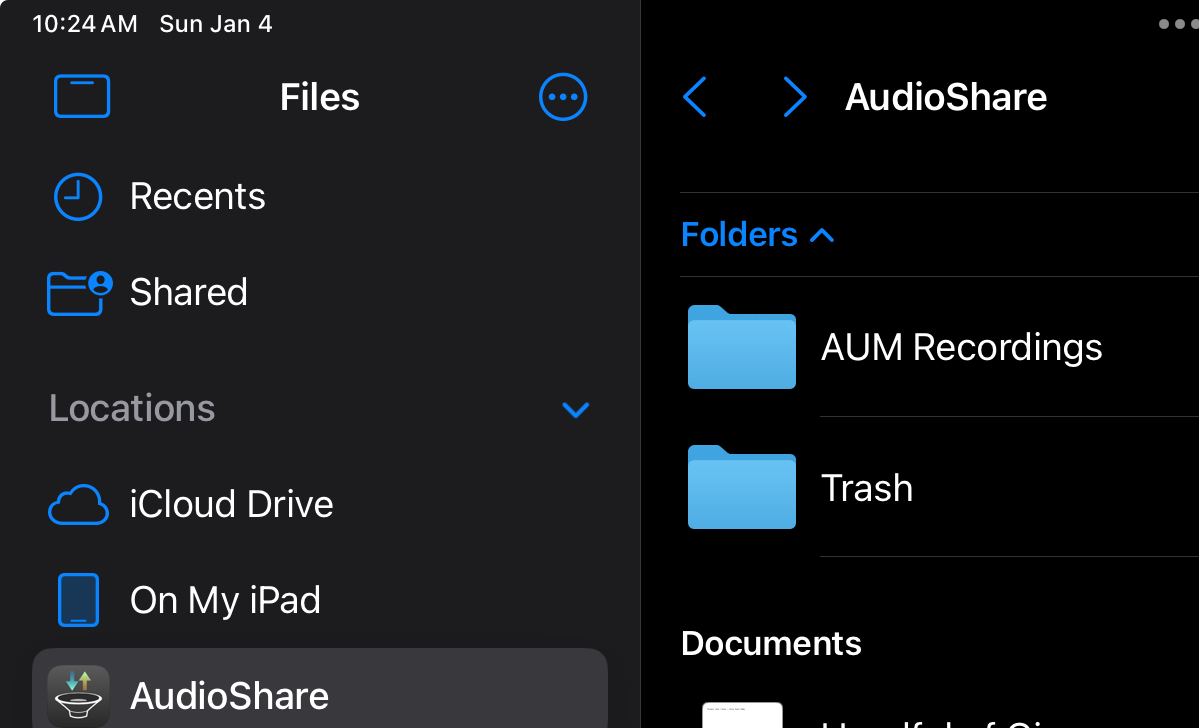Click the Files sidebar title
The width and height of the screenshot is (1199, 728).
[320, 97]
